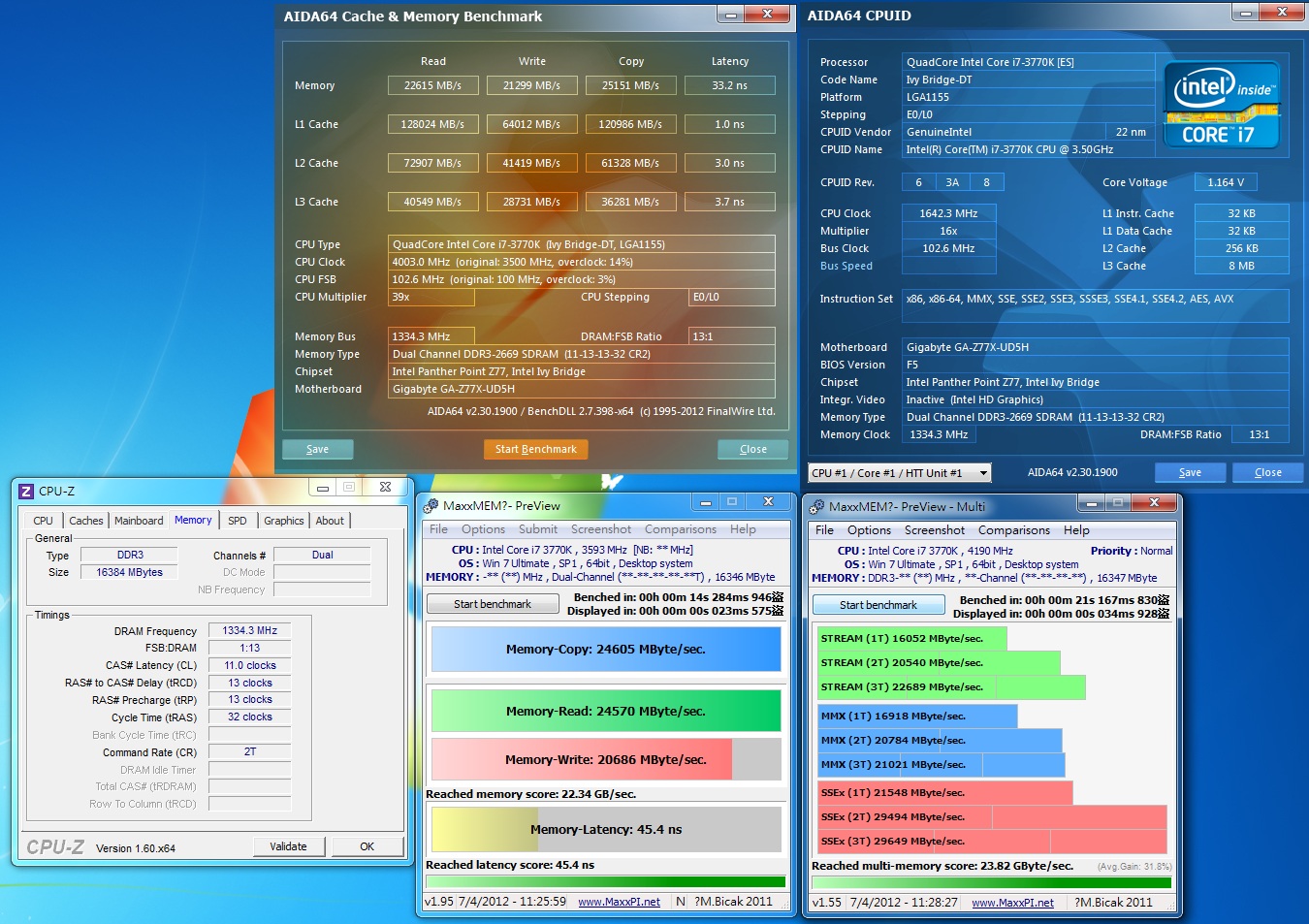Click the L1 Cache Write 64012 MB/s field
The image size is (1309, 924).
531,124
